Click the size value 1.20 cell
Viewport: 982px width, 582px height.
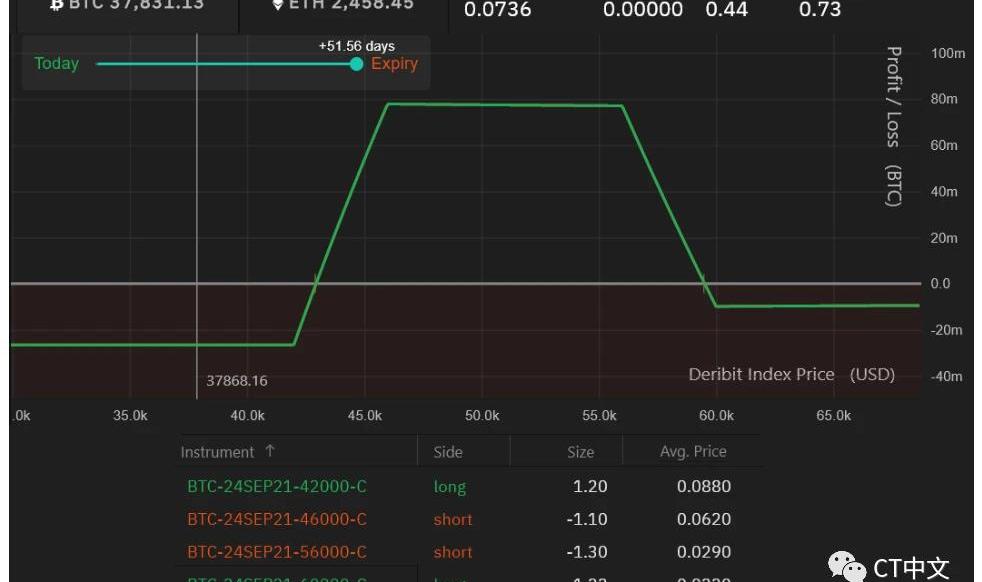[x=590, y=487]
